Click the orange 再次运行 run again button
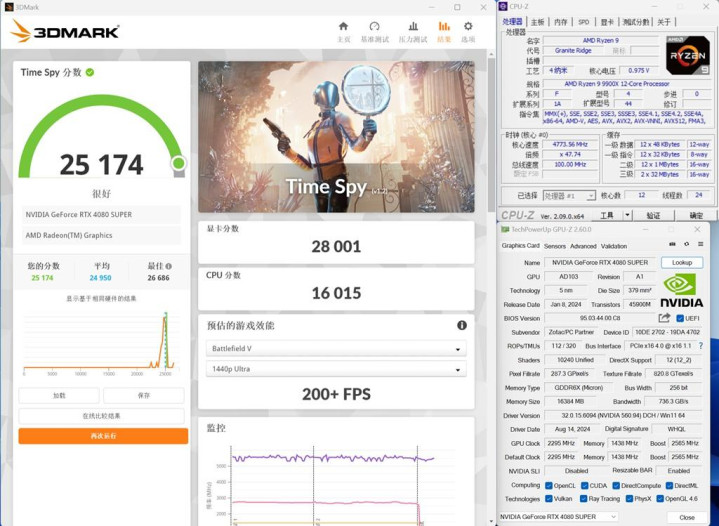This screenshot has height=526, width=719. (x=103, y=436)
